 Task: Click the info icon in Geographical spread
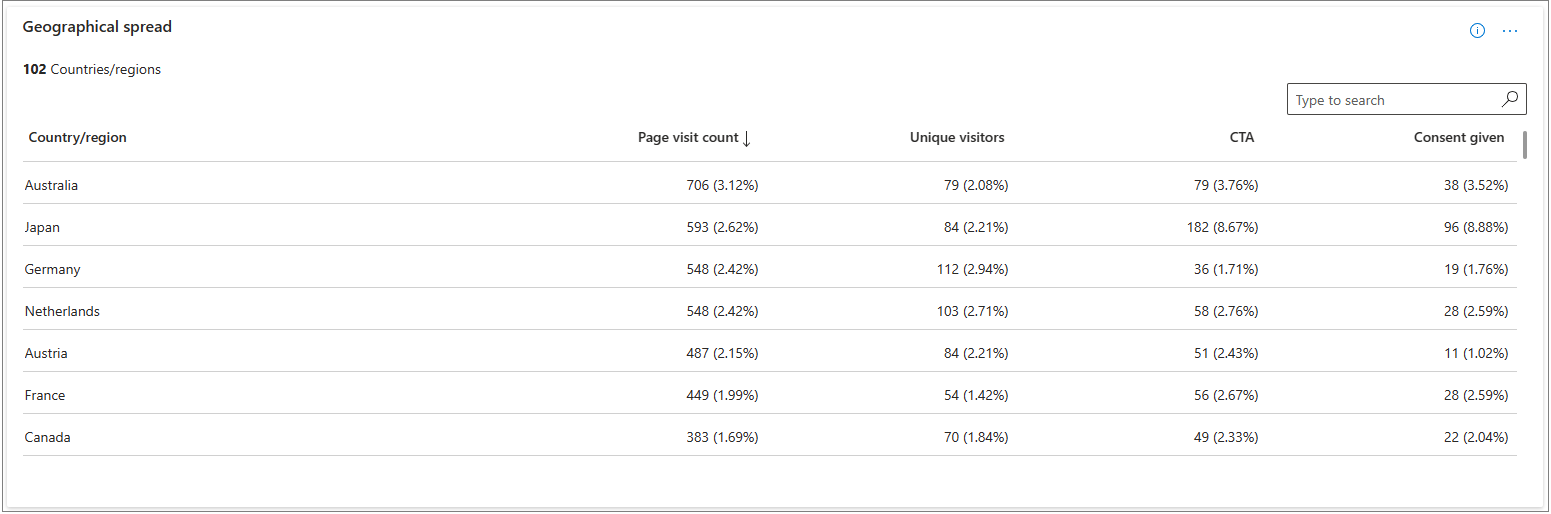coord(1477,31)
